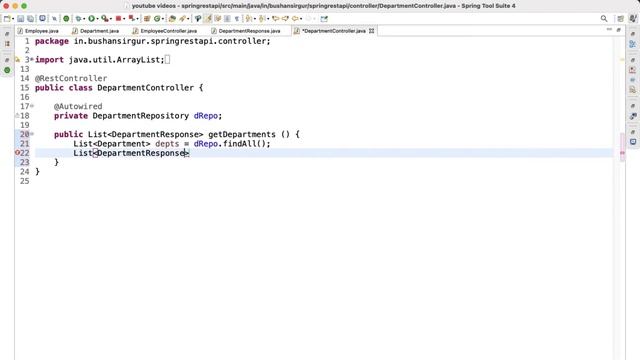Click the External Tools run icon
This screenshot has width=640, height=360.
pos(104,18)
